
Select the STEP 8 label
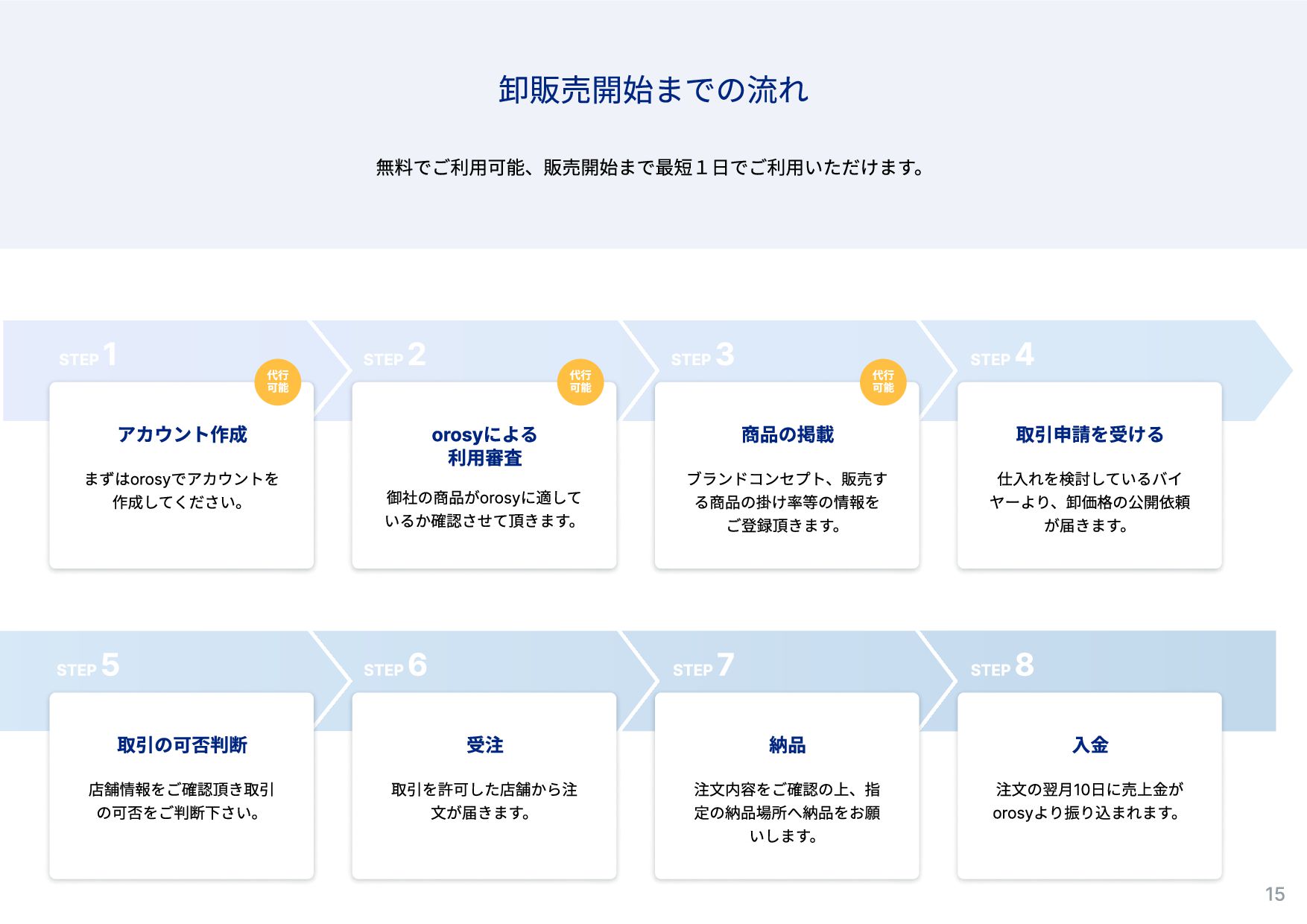point(1002,666)
